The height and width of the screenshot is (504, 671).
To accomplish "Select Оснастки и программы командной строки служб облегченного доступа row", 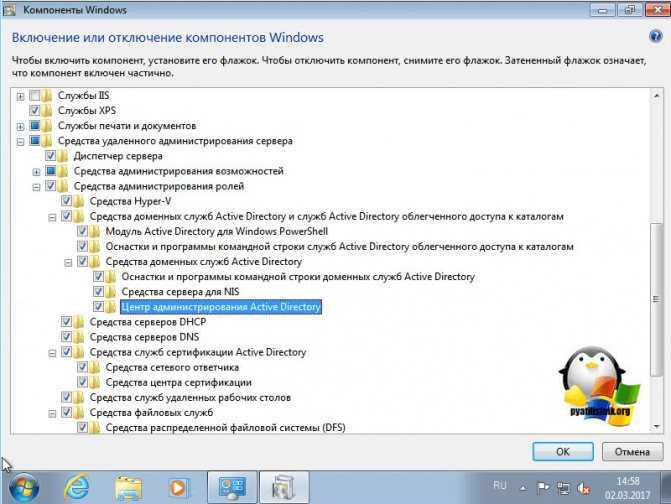I will pos(339,246).
